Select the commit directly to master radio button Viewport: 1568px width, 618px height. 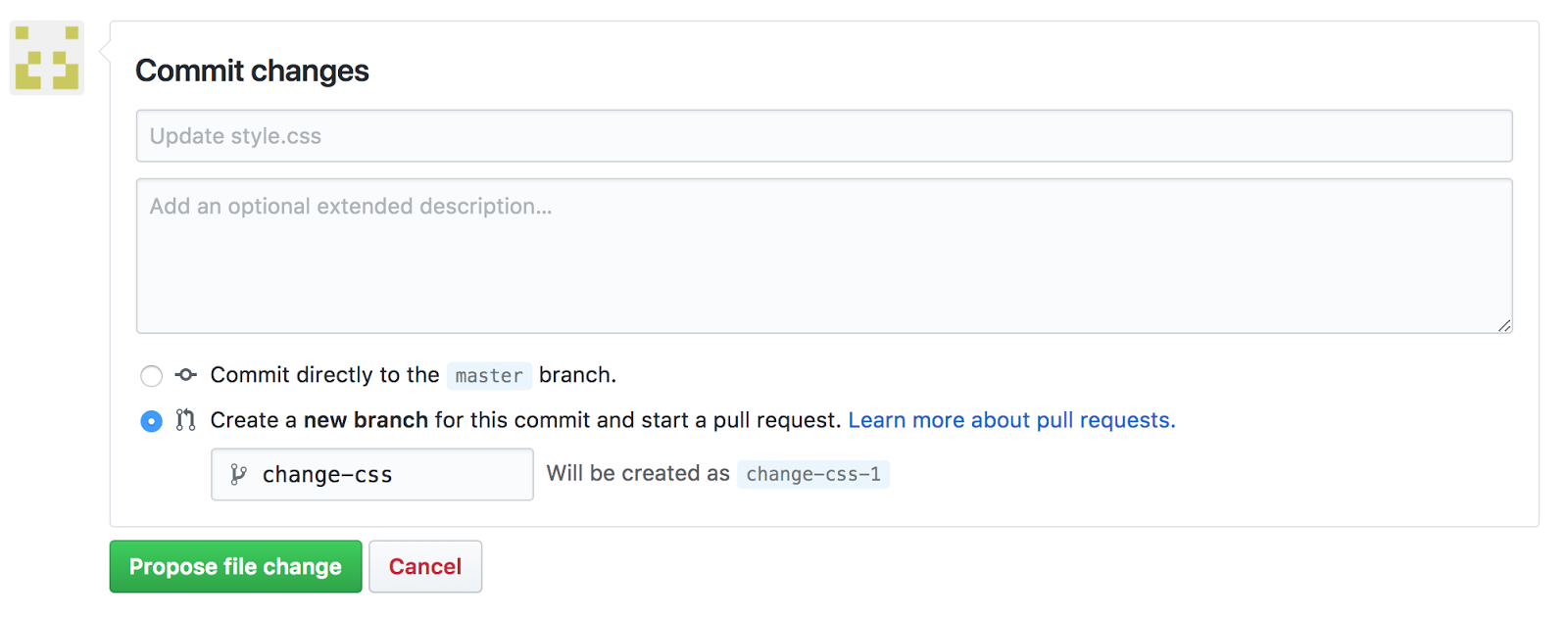(151, 376)
